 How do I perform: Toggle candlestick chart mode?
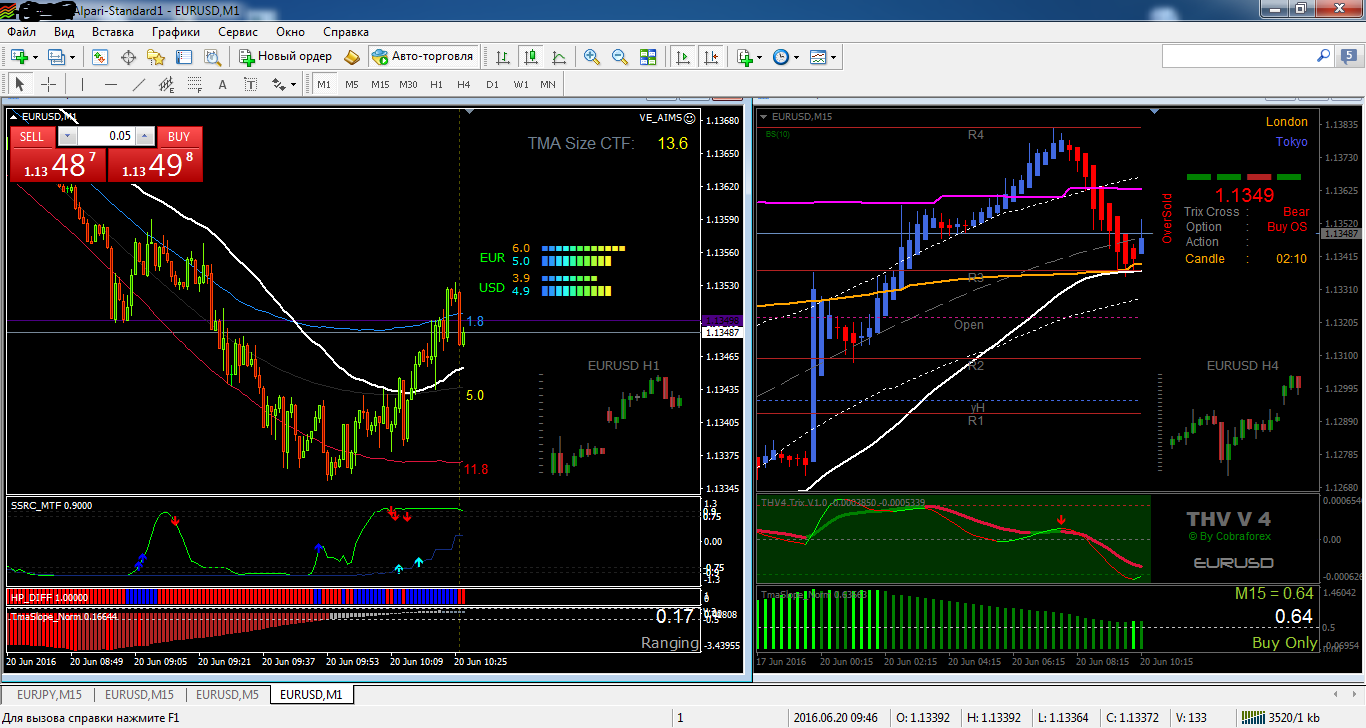click(x=531, y=57)
